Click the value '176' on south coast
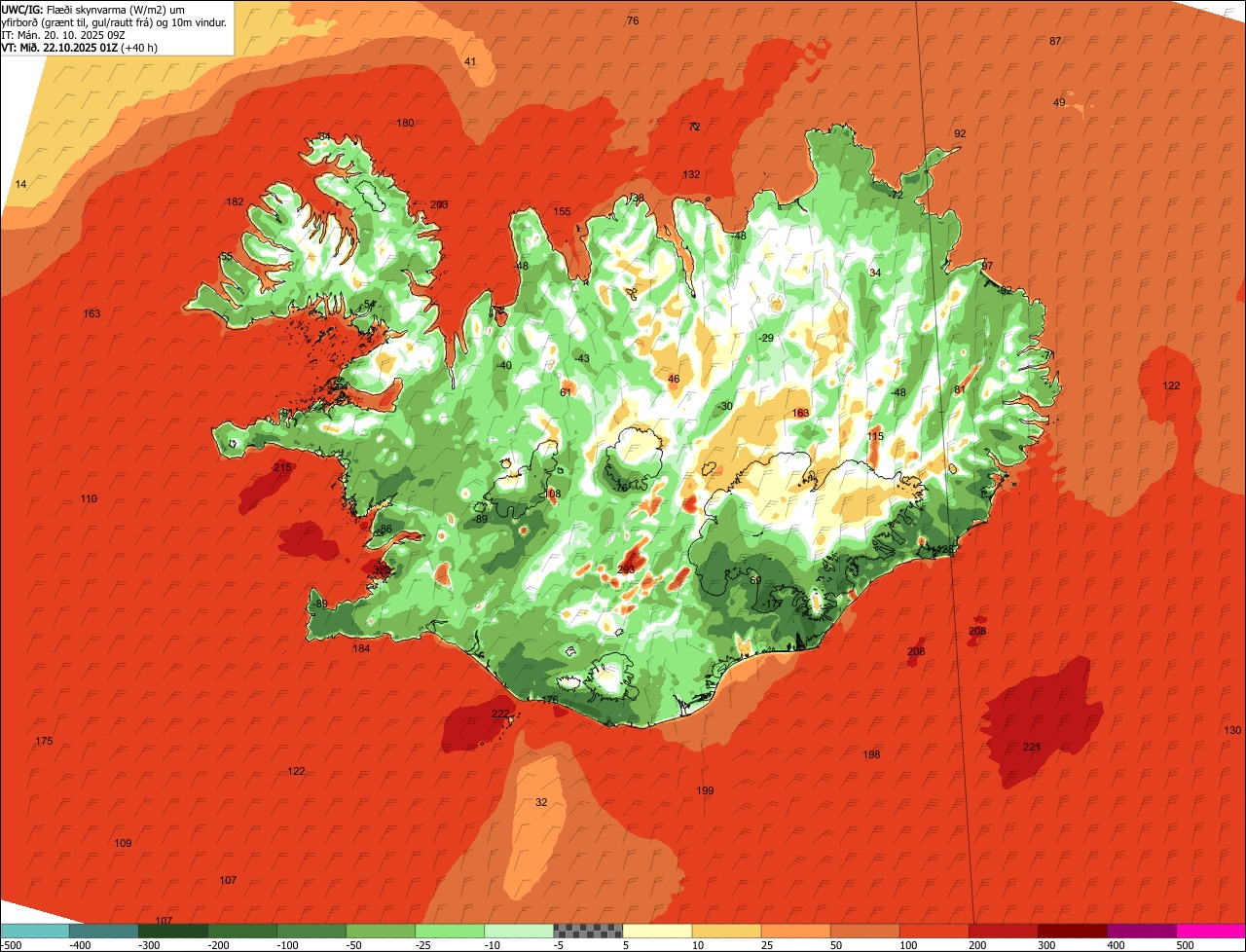This screenshot has height=952, width=1246. click(549, 700)
